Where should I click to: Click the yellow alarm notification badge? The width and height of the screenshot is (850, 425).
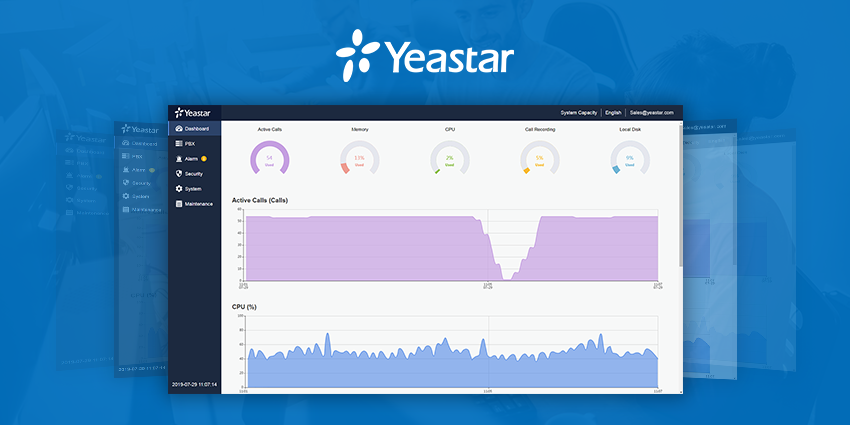(204, 159)
